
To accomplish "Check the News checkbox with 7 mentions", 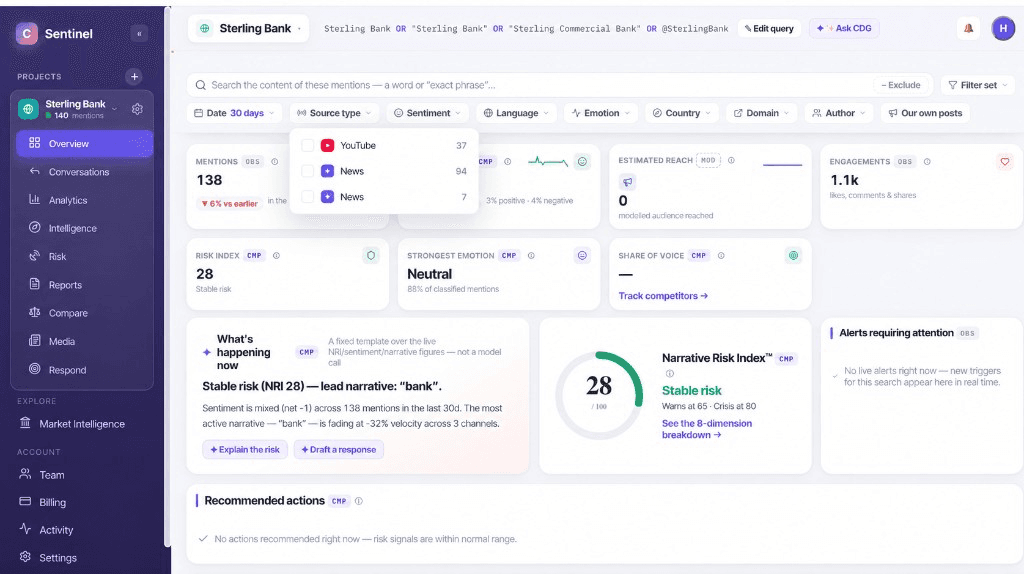I will pyautogui.click(x=308, y=197).
